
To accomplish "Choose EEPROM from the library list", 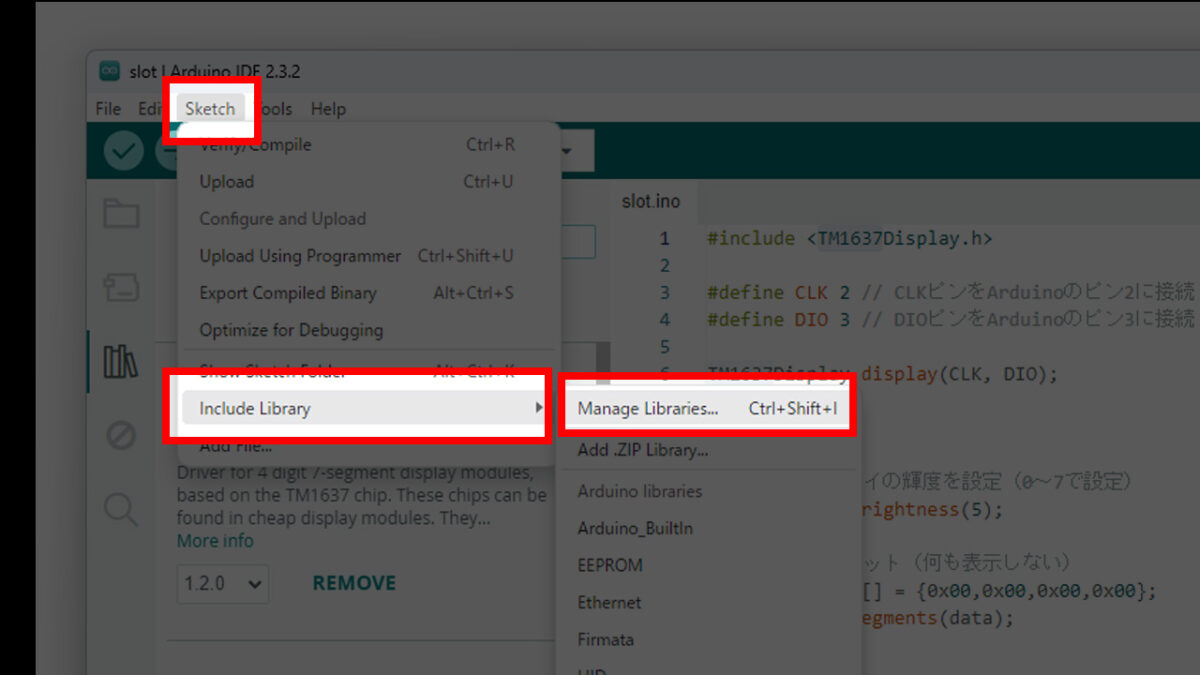I will pyautogui.click(x=610, y=565).
